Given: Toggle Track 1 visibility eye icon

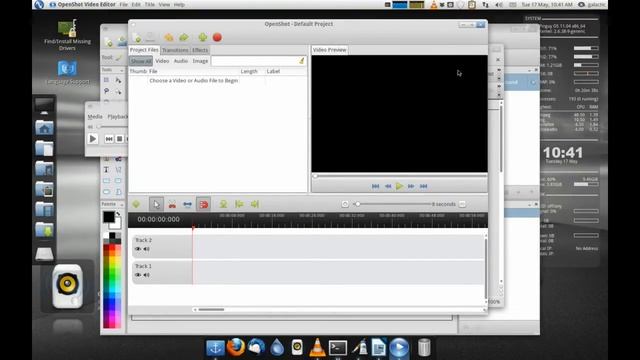Looking at the screenshot, I should coord(138,275).
